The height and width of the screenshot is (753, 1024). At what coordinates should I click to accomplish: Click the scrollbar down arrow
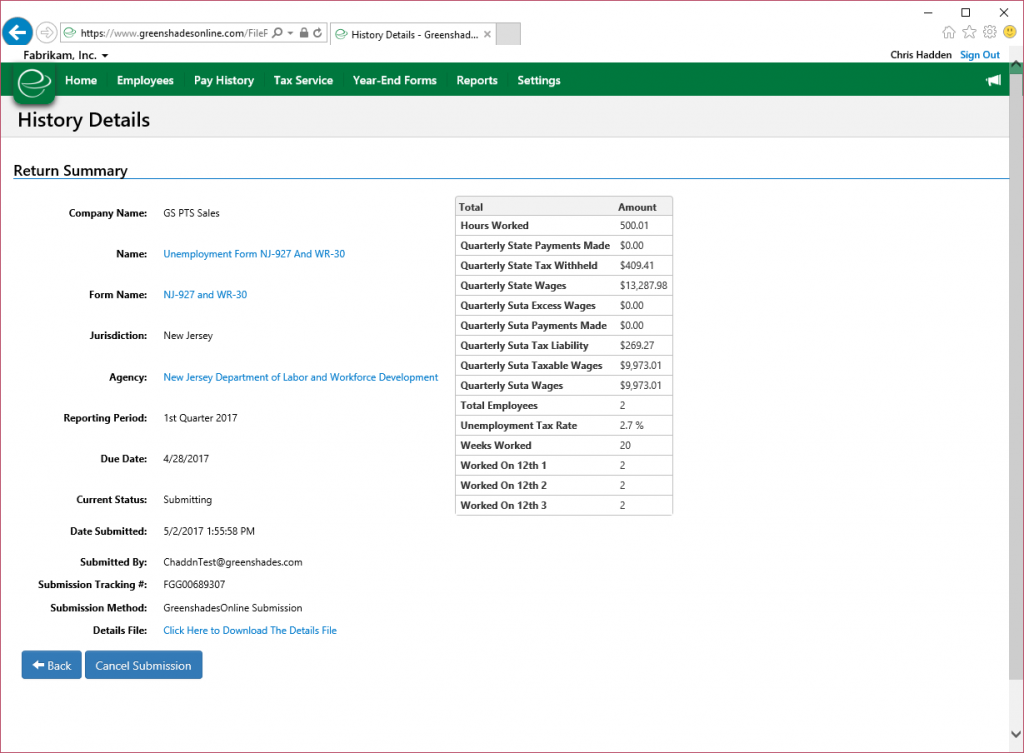click(1016, 734)
